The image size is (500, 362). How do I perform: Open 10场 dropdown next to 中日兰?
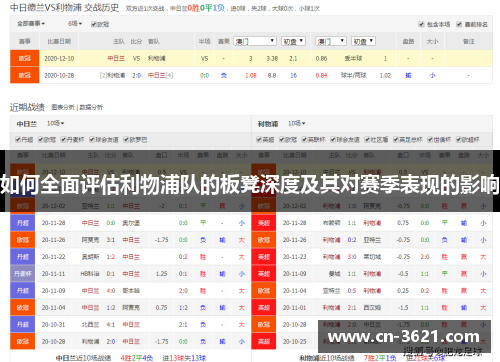click(55, 123)
